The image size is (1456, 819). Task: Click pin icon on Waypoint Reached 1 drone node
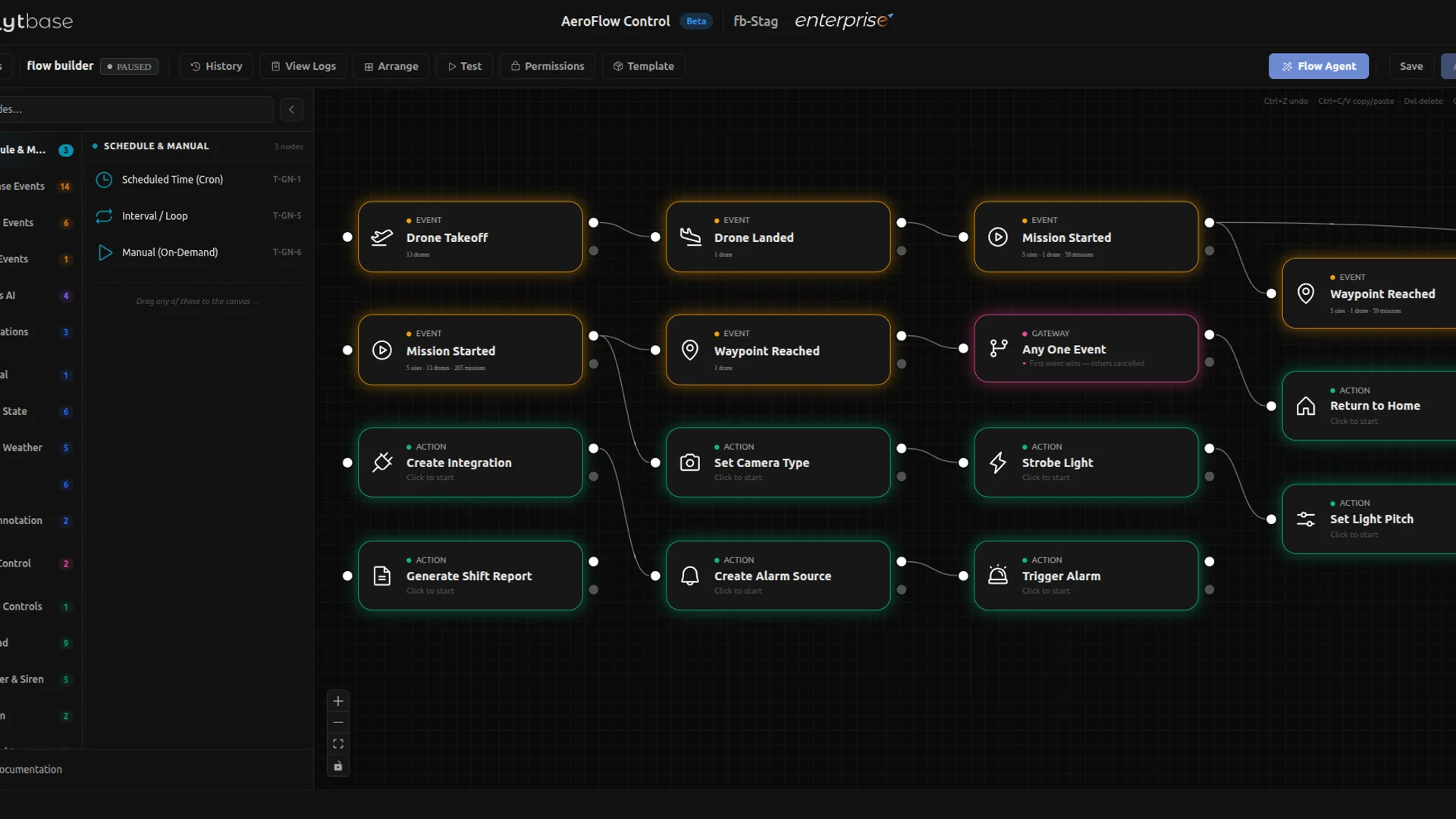(x=690, y=350)
